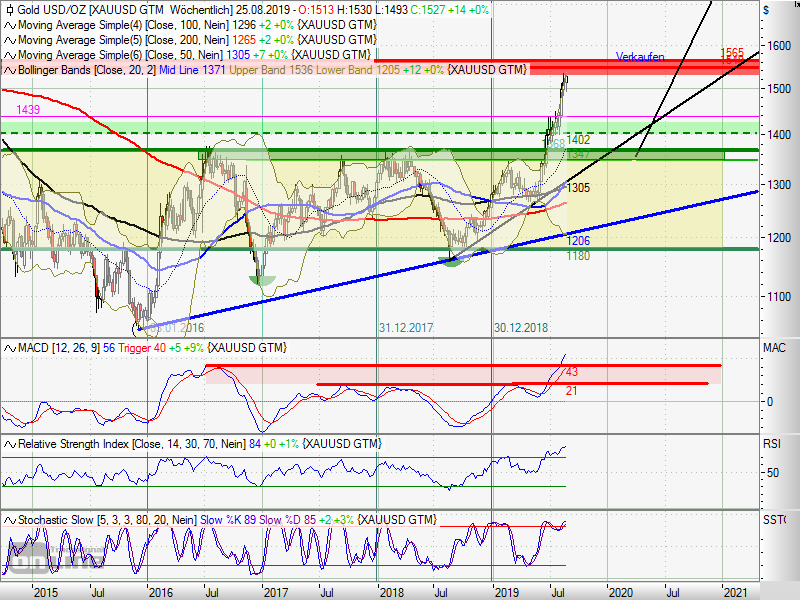Image resolution: width=800 pixels, height=600 pixels.
Task: Click the wave icon beside Moving Average Simple(6)
Action: click(10, 55)
